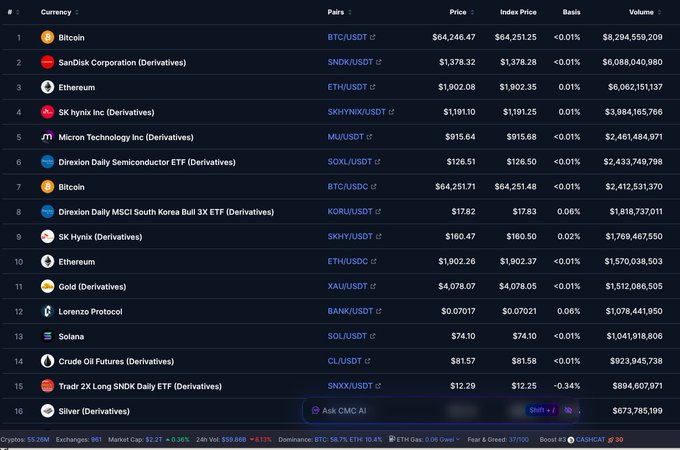
Task: Open the BANK/USDT pair link
Action: tap(350, 311)
